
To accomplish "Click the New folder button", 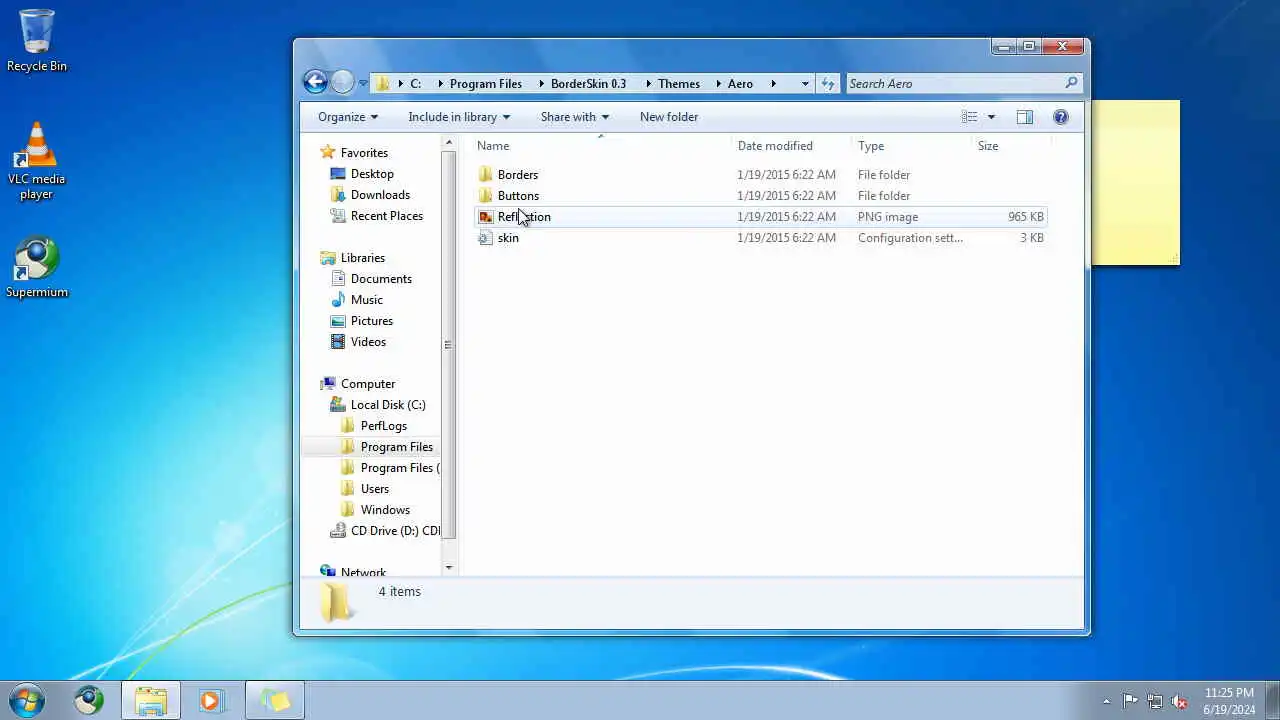I will 669,117.
